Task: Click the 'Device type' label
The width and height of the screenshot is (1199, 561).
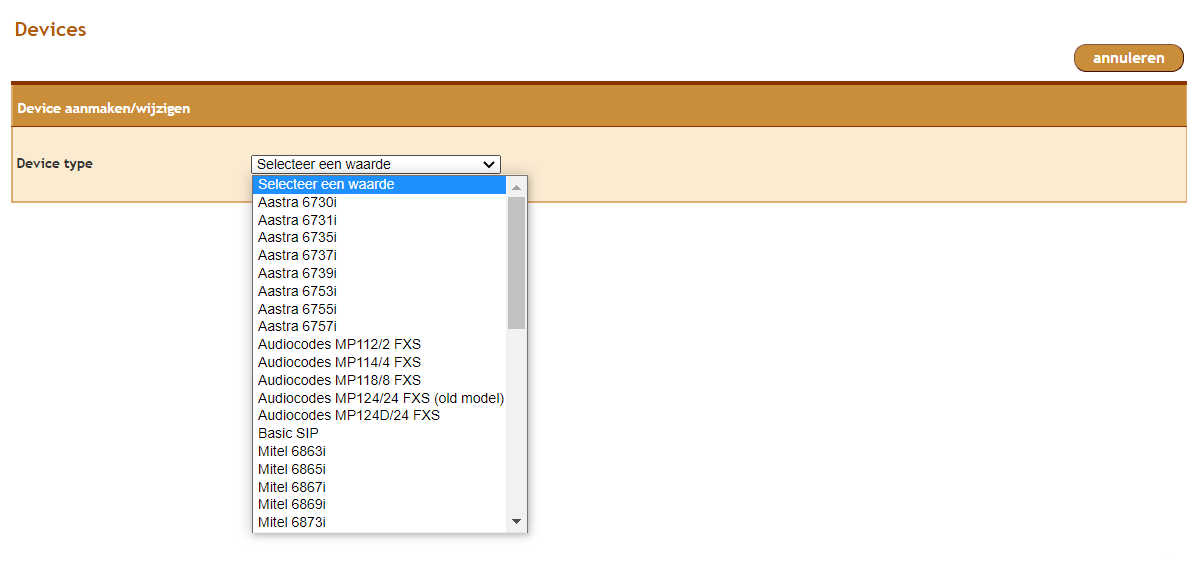Action: [54, 164]
